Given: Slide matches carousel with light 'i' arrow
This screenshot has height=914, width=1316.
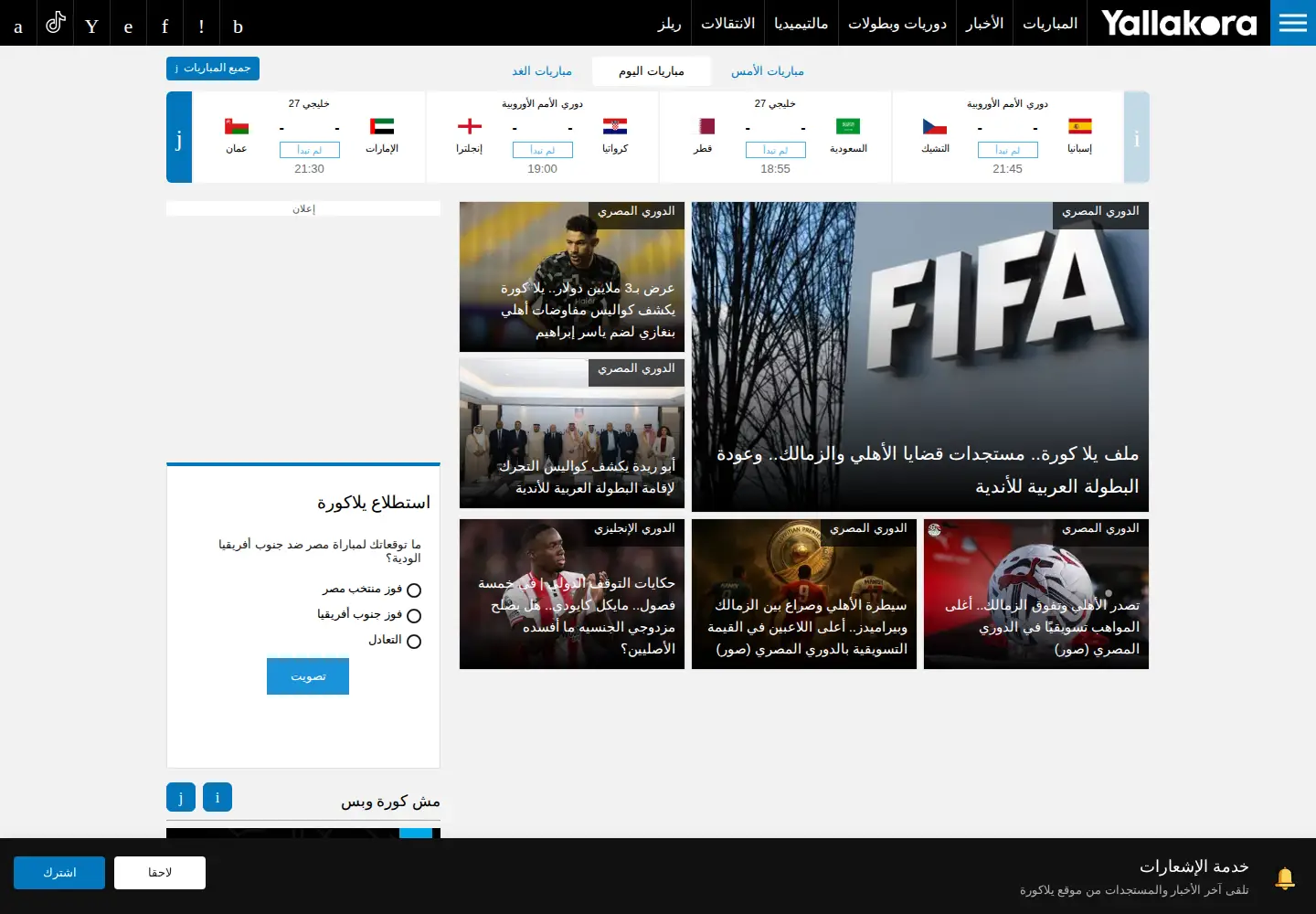Looking at the screenshot, I should pyautogui.click(x=1136, y=137).
